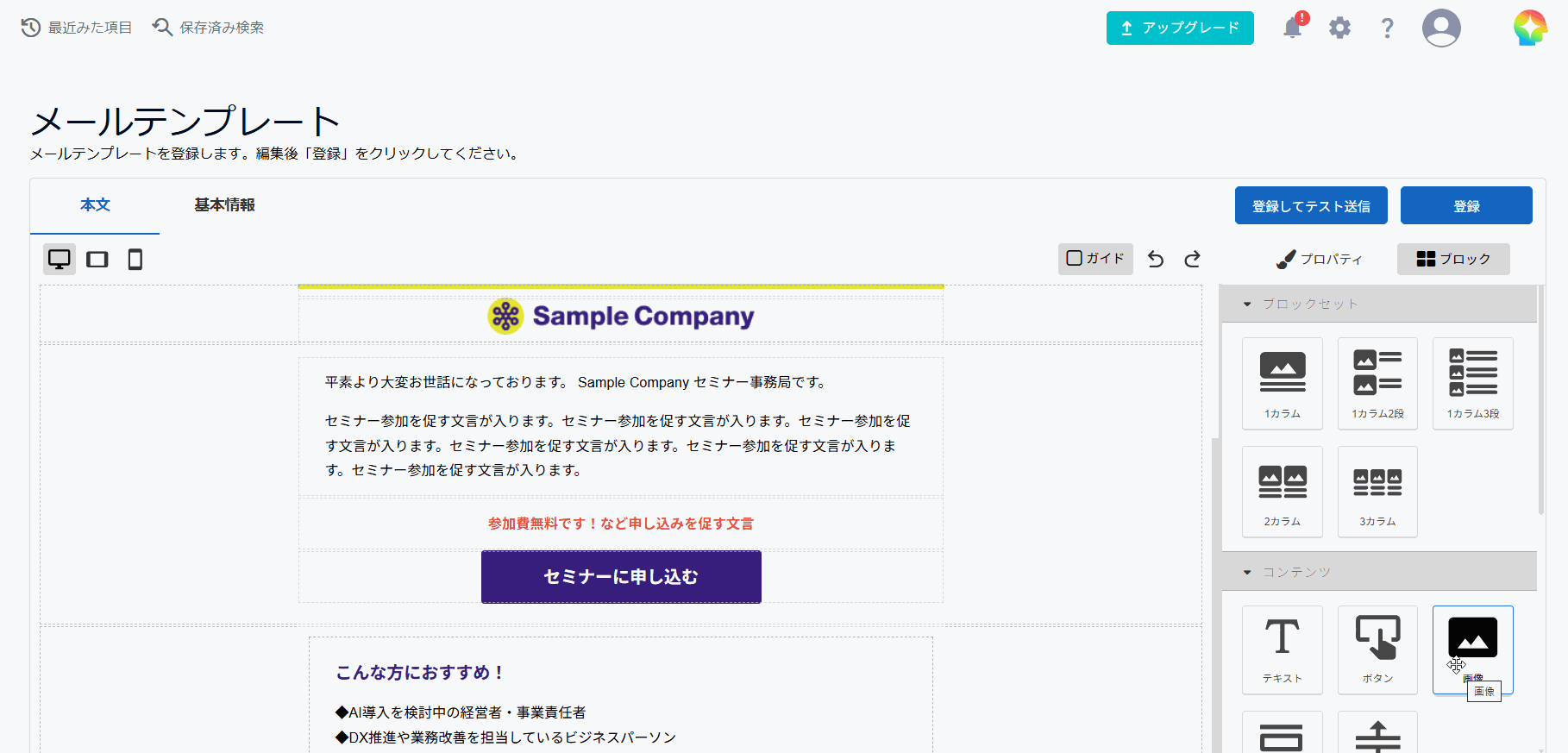Viewport: 1568px width, 753px height.
Task: Click the block panel vertical scrollbar
Action: tap(1541, 401)
